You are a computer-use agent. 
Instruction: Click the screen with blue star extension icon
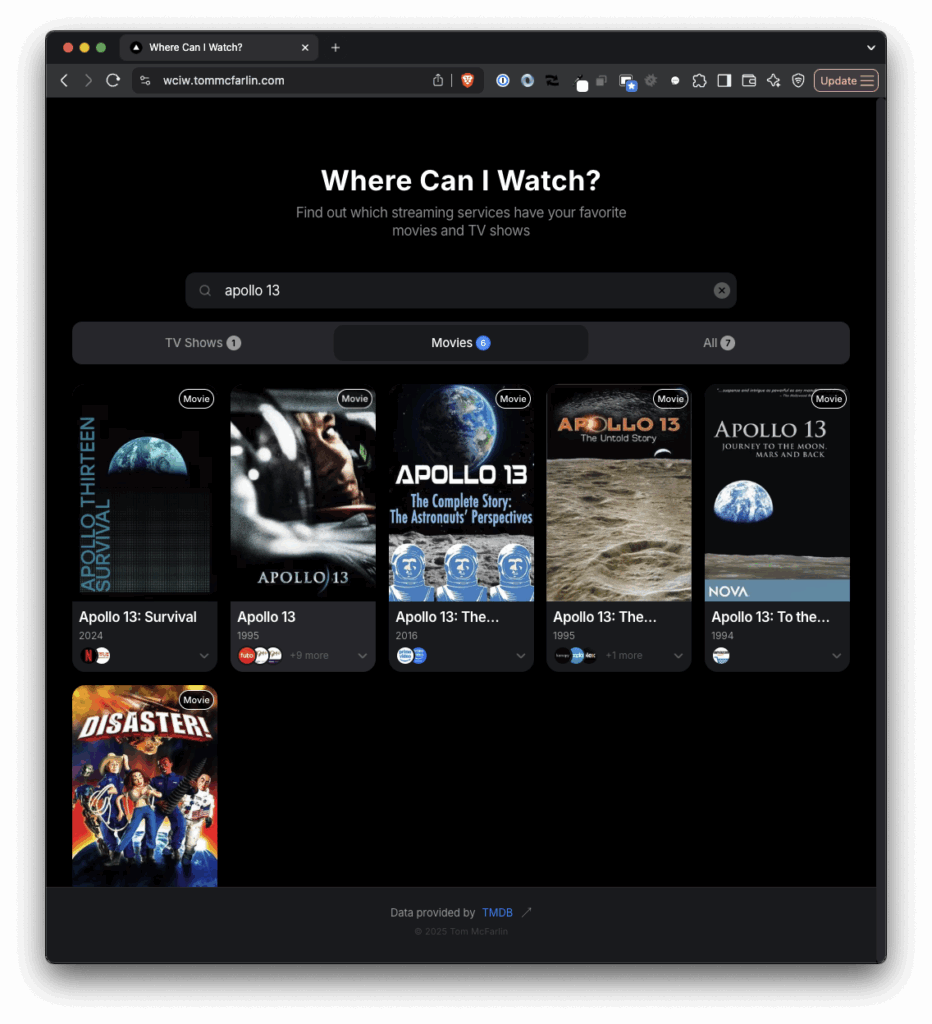pyautogui.click(x=627, y=82)
